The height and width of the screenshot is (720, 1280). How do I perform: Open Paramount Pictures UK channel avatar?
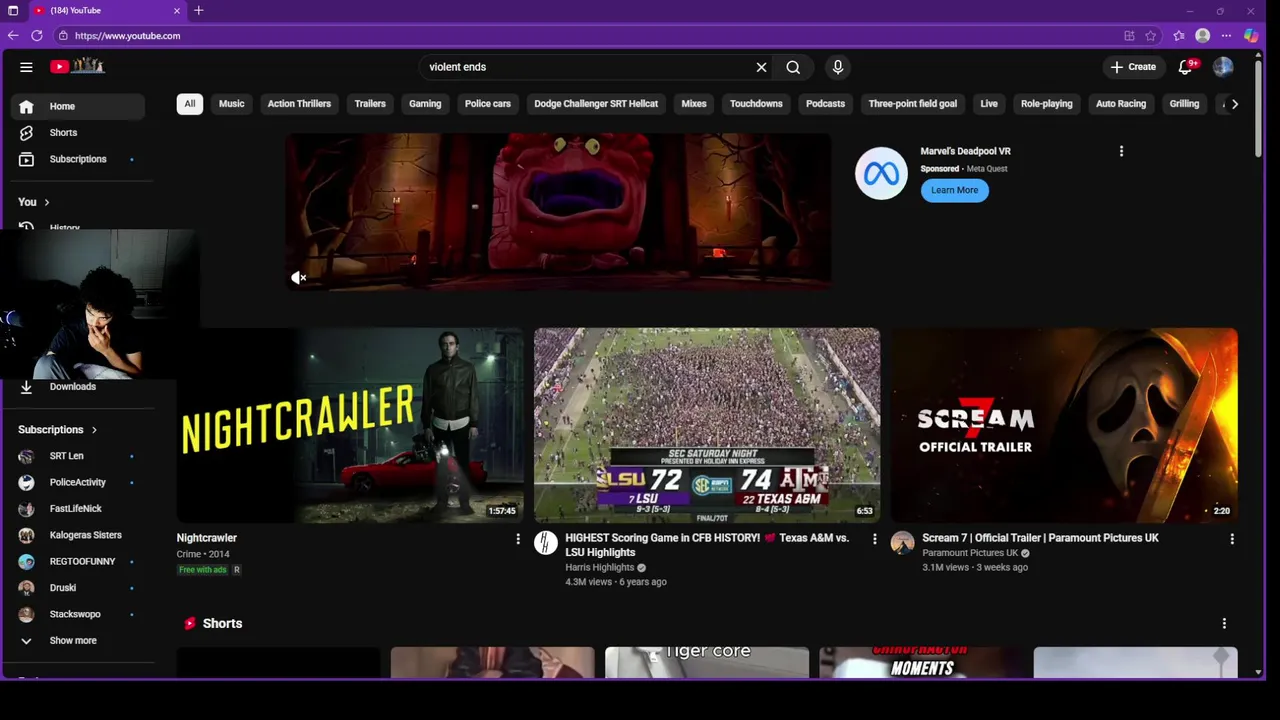pyautogui.click(x=903, y=543)
